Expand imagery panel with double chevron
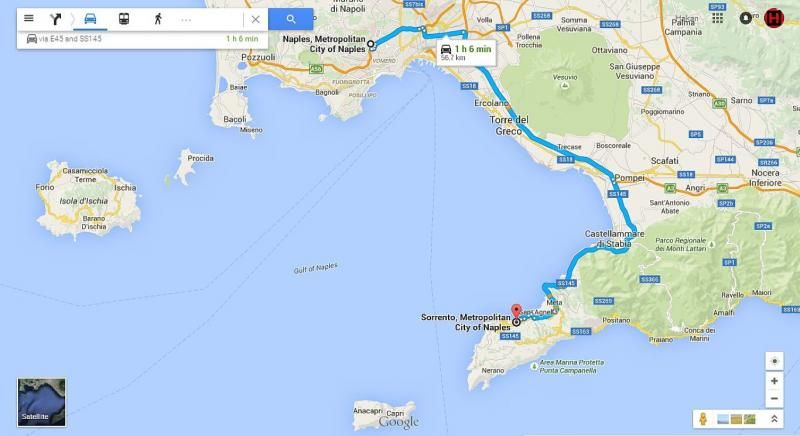The image size is (800, 436). pos(774,419)
